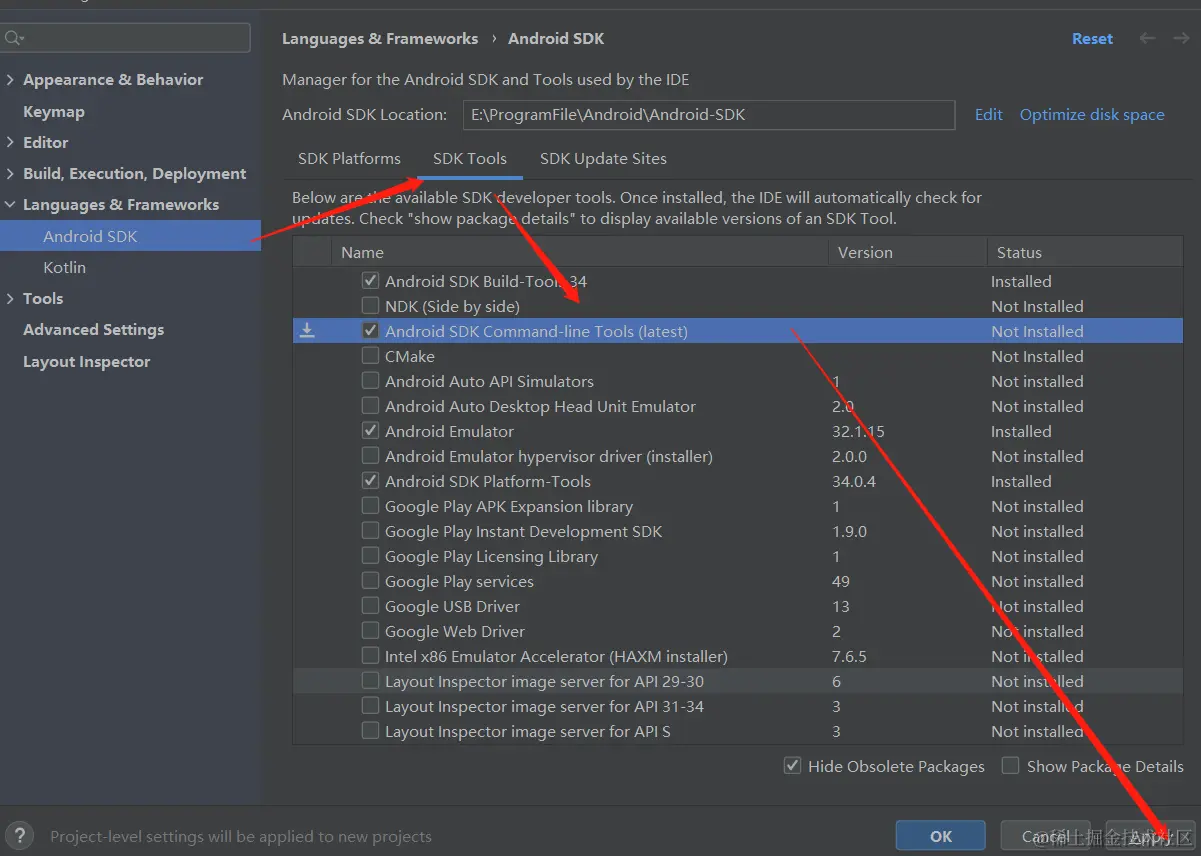Click the search magnifier icon in settings
Image resolution: width=1201 pixels, height=856 pixels.
(14, 38)
